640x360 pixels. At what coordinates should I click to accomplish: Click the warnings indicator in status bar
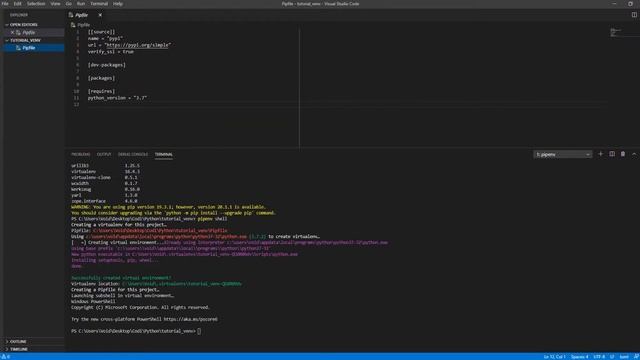click(6, 357)
